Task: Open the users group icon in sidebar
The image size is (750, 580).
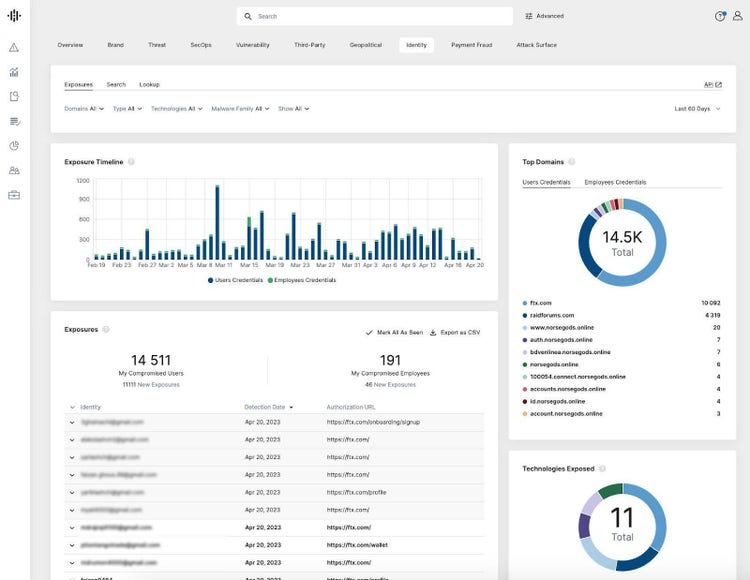Action: pos(14,171)
